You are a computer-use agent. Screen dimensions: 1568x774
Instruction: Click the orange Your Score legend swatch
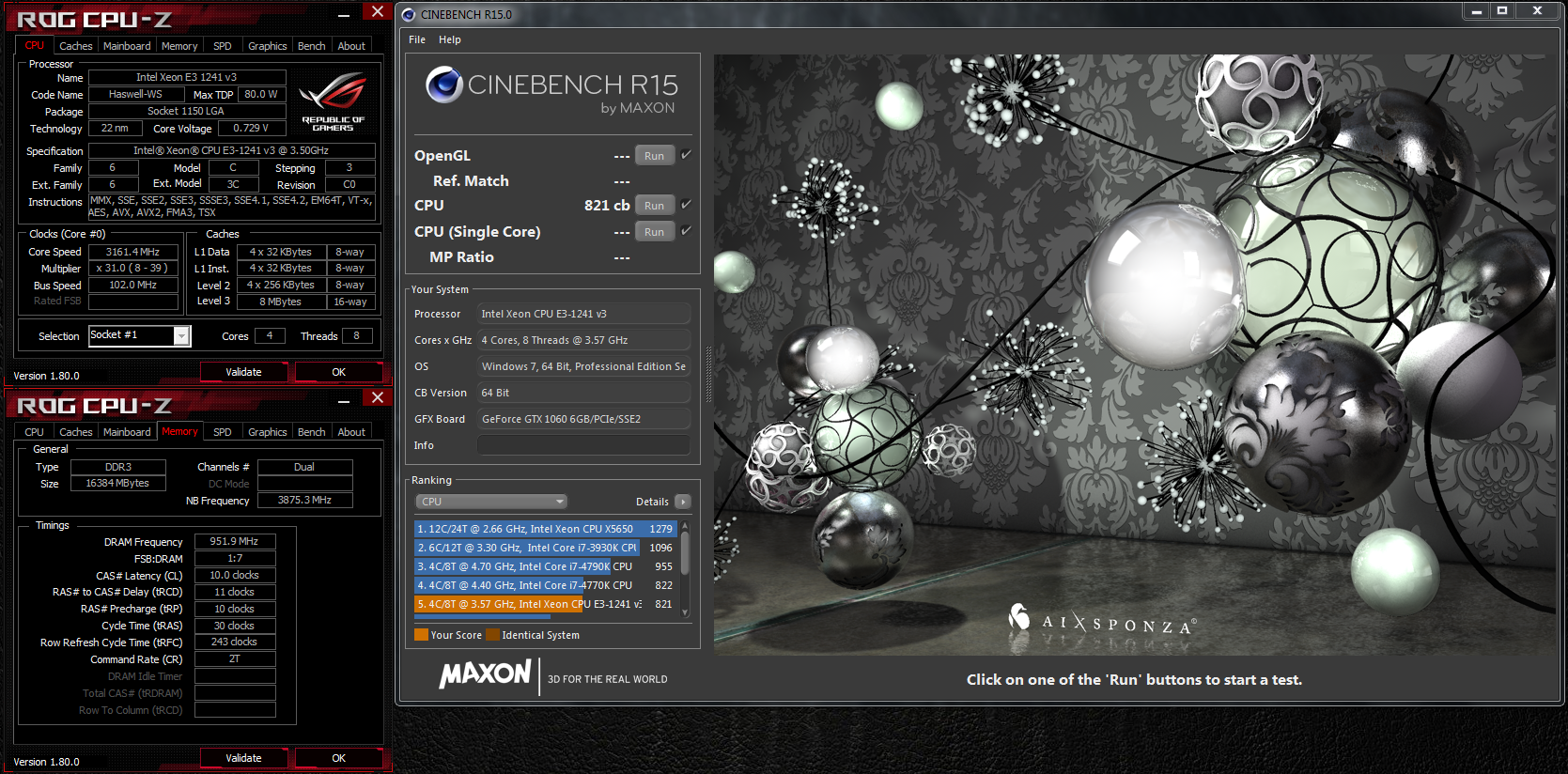[x=421, y=635]
